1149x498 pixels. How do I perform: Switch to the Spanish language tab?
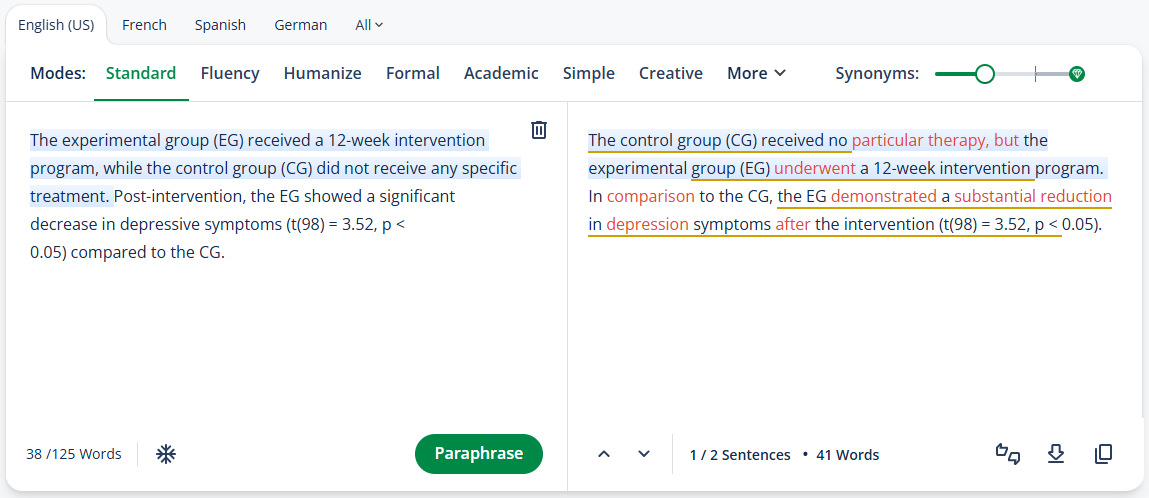pos(221,25)
